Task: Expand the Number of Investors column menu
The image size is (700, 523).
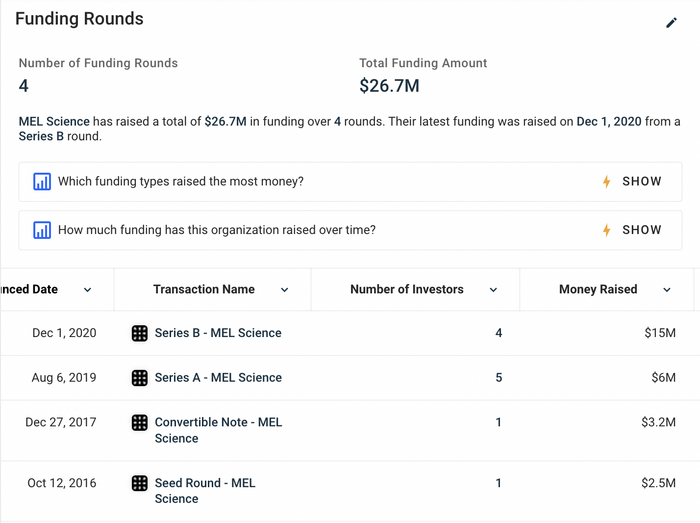Action: [x=493, y=290]
